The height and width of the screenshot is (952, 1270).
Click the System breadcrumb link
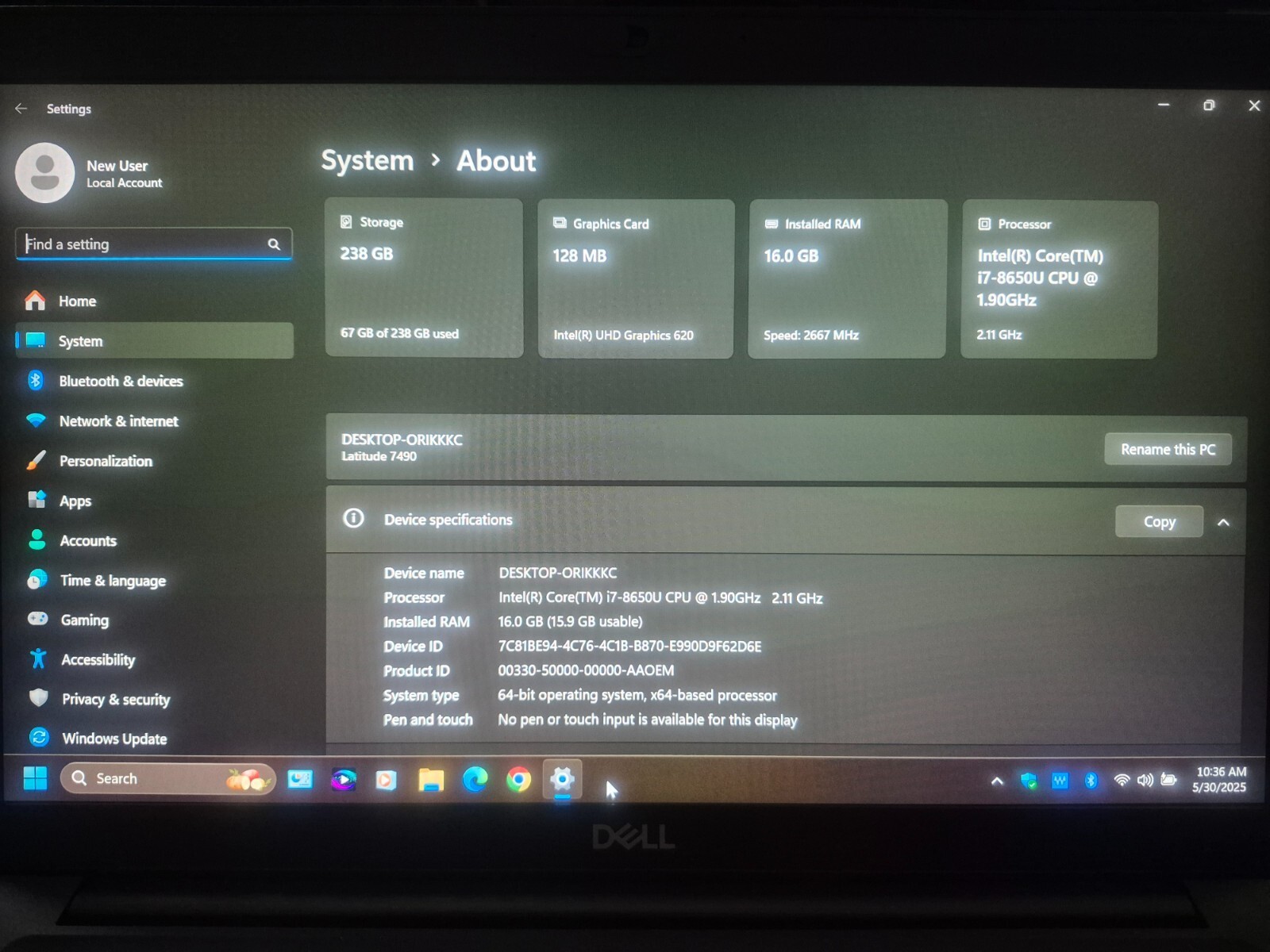368,160
